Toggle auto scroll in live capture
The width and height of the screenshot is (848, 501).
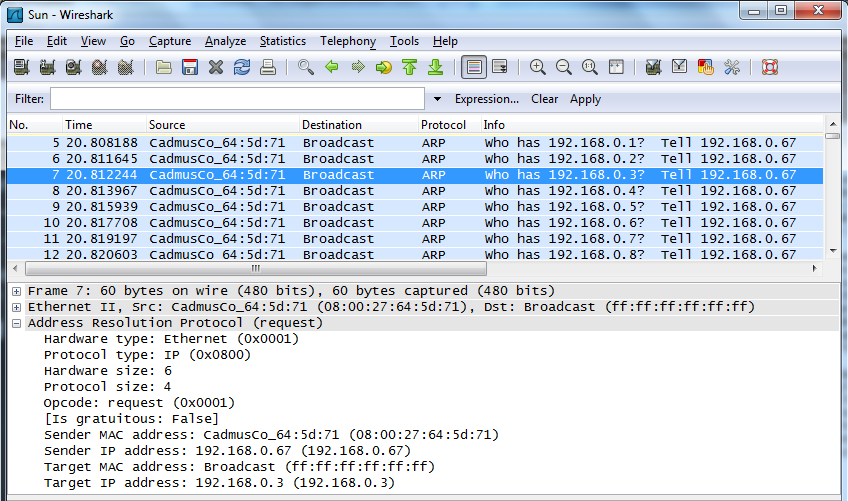pyautogui.click(x=500, y=67)
